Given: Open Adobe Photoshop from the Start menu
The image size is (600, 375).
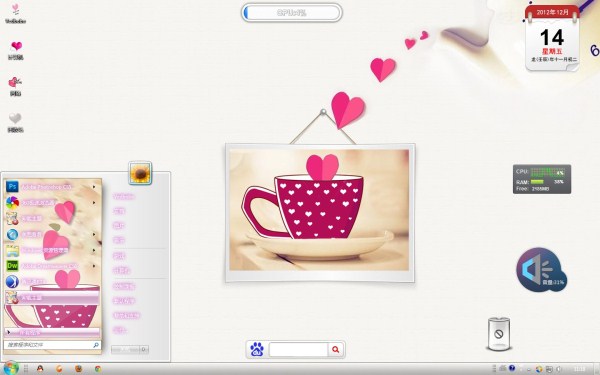Looking at the screenshot, I should [x=52, y=187].
